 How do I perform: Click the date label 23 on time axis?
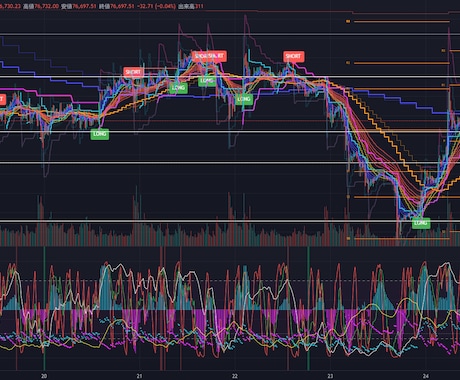330,376
